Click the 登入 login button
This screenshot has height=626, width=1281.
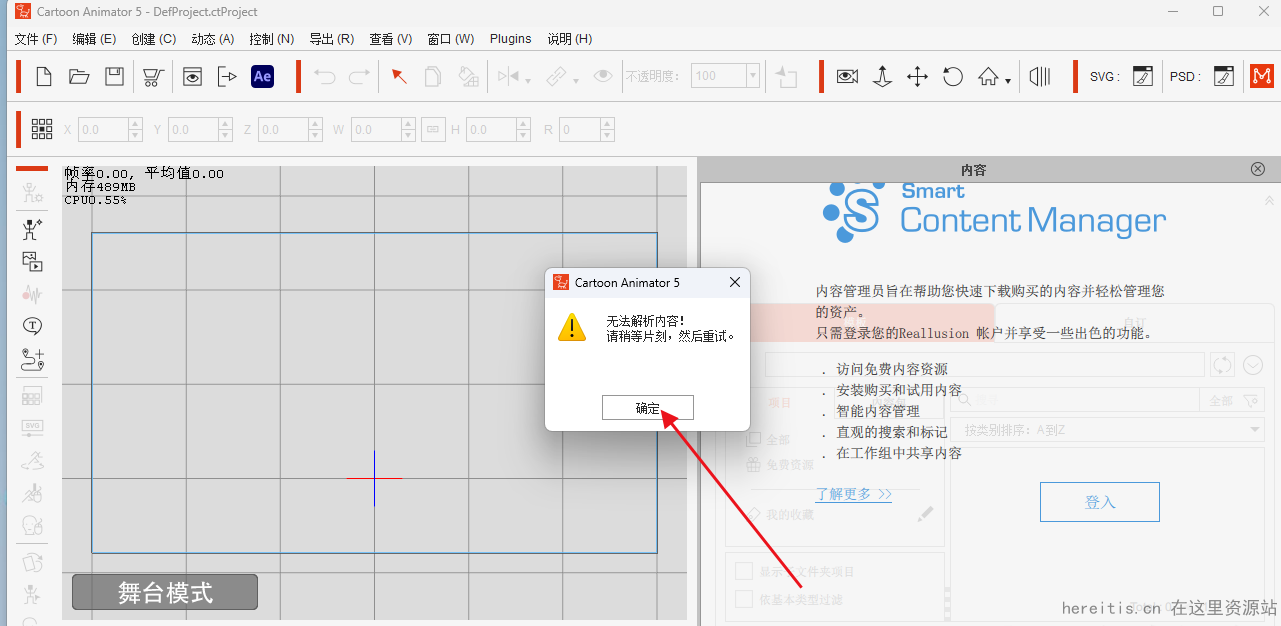1099,501
